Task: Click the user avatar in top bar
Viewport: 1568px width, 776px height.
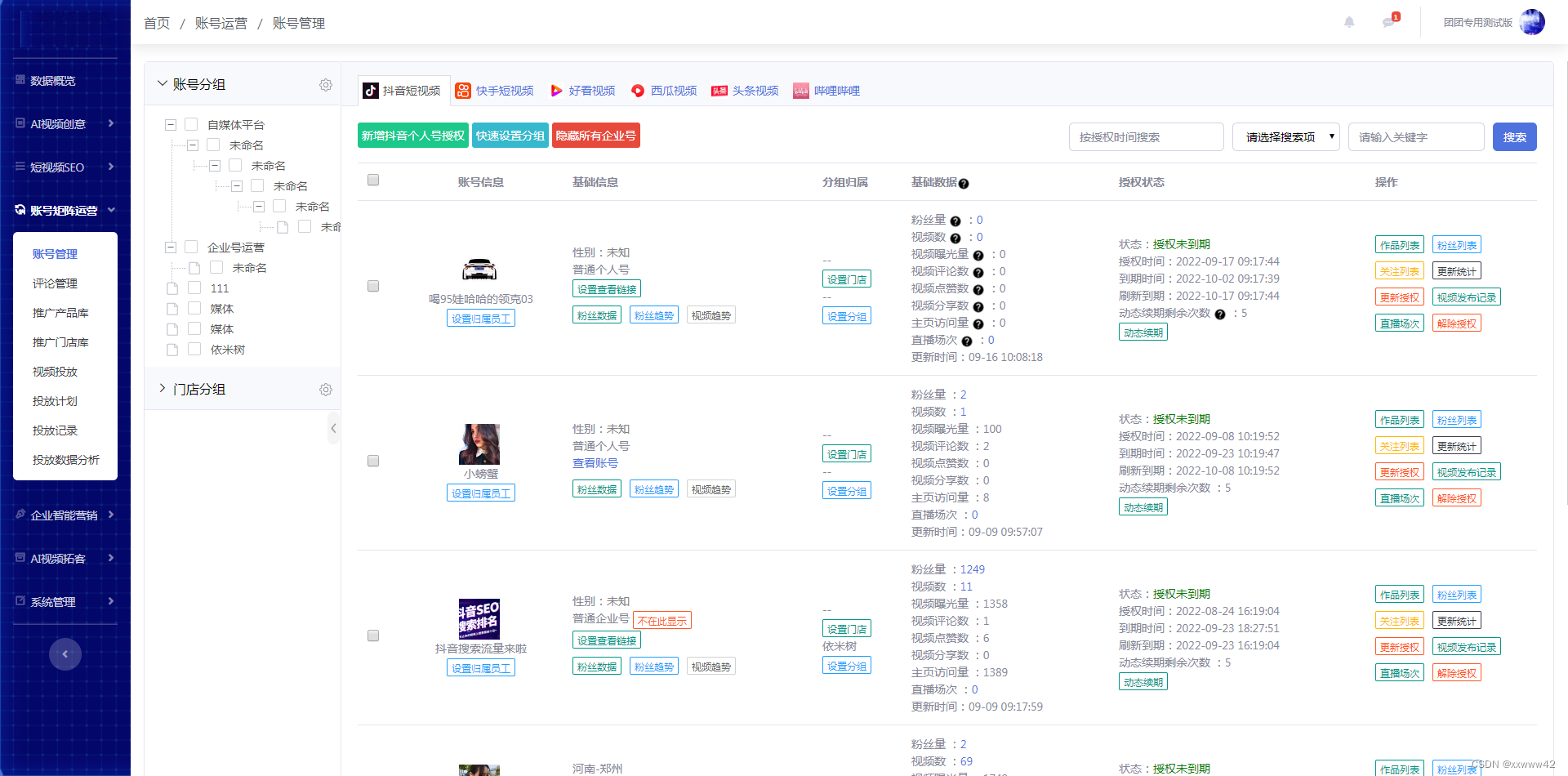Action: click(1532, 22)
